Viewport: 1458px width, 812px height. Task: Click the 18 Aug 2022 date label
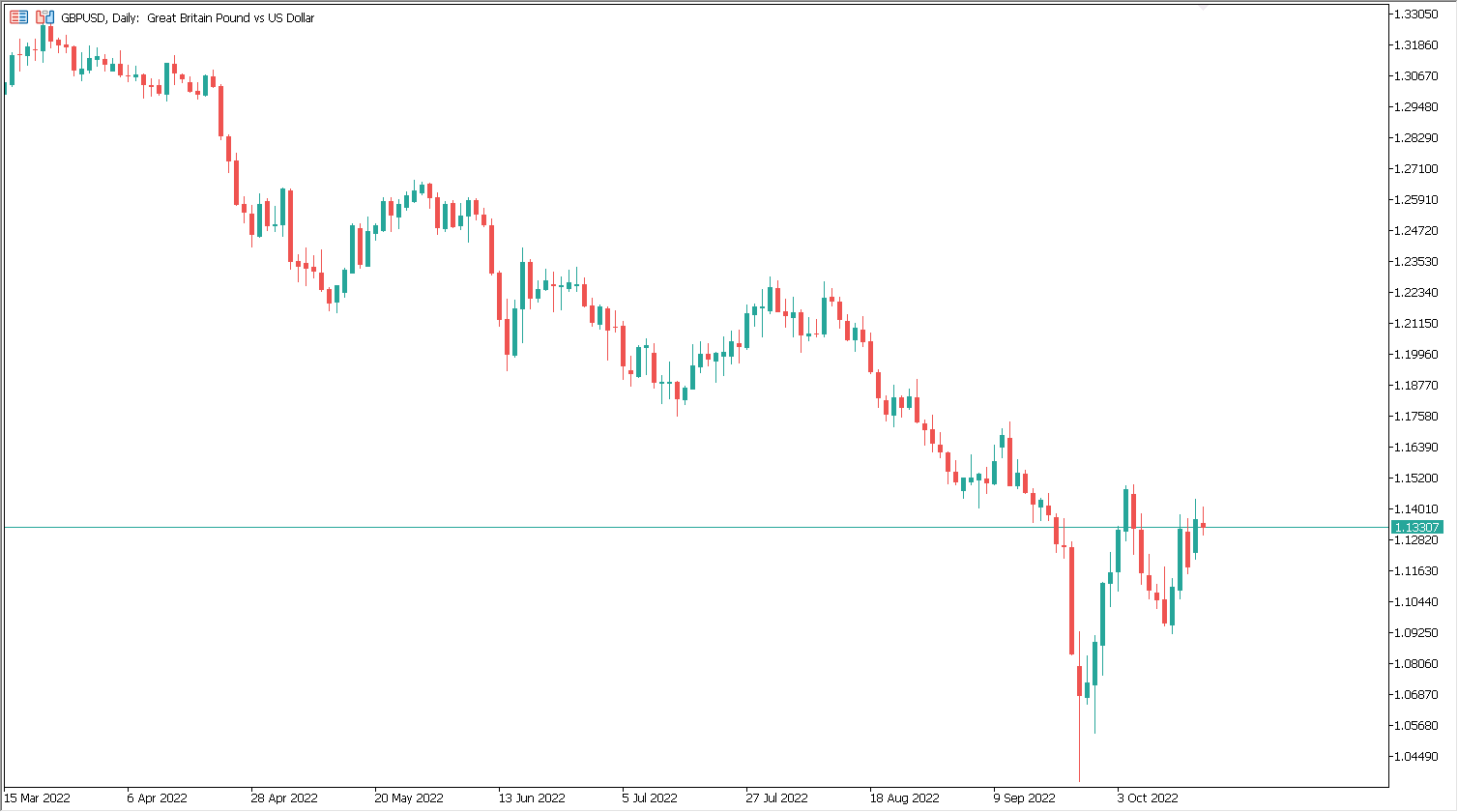904,798
